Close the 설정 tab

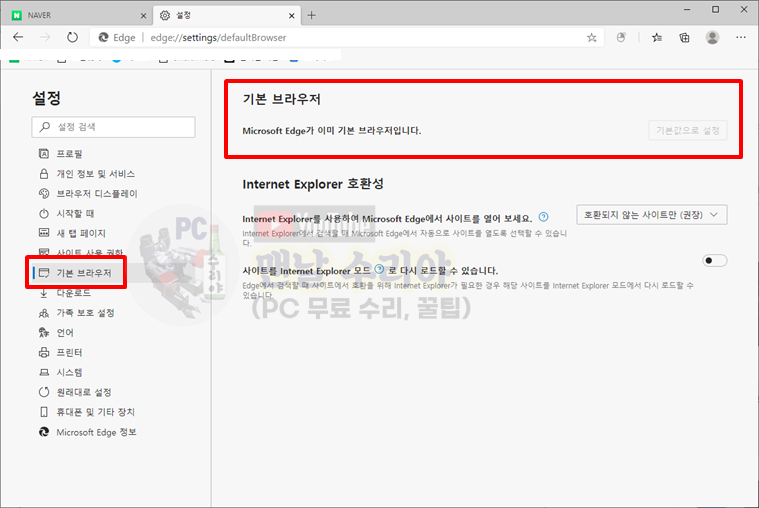tap(291, 16)
